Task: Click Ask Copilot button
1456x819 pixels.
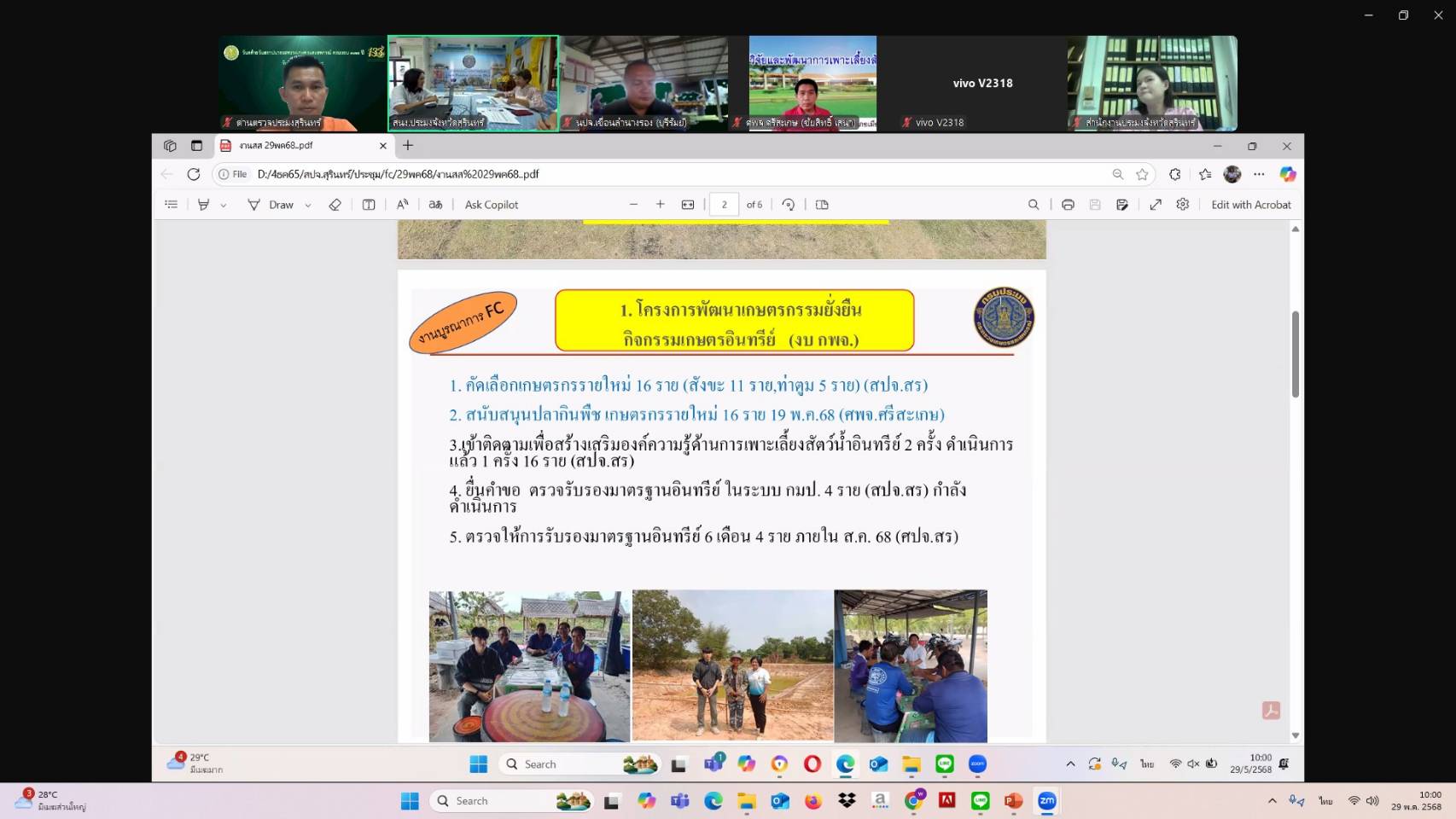Action: 492,205
